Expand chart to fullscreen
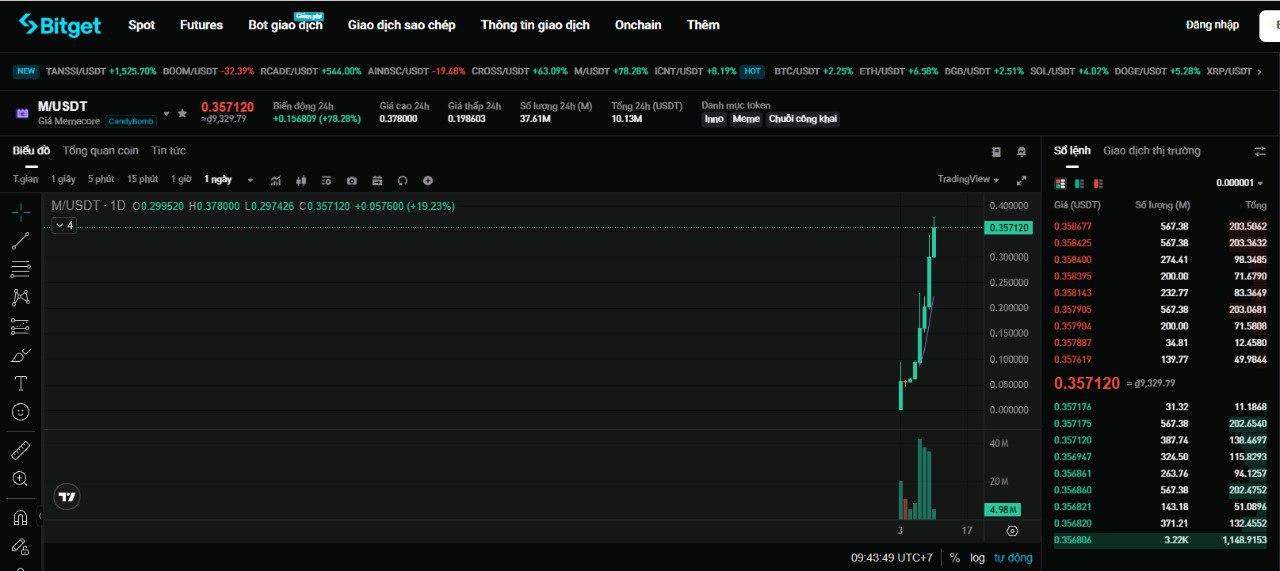1280x571 pixels. coord(1021,180)
